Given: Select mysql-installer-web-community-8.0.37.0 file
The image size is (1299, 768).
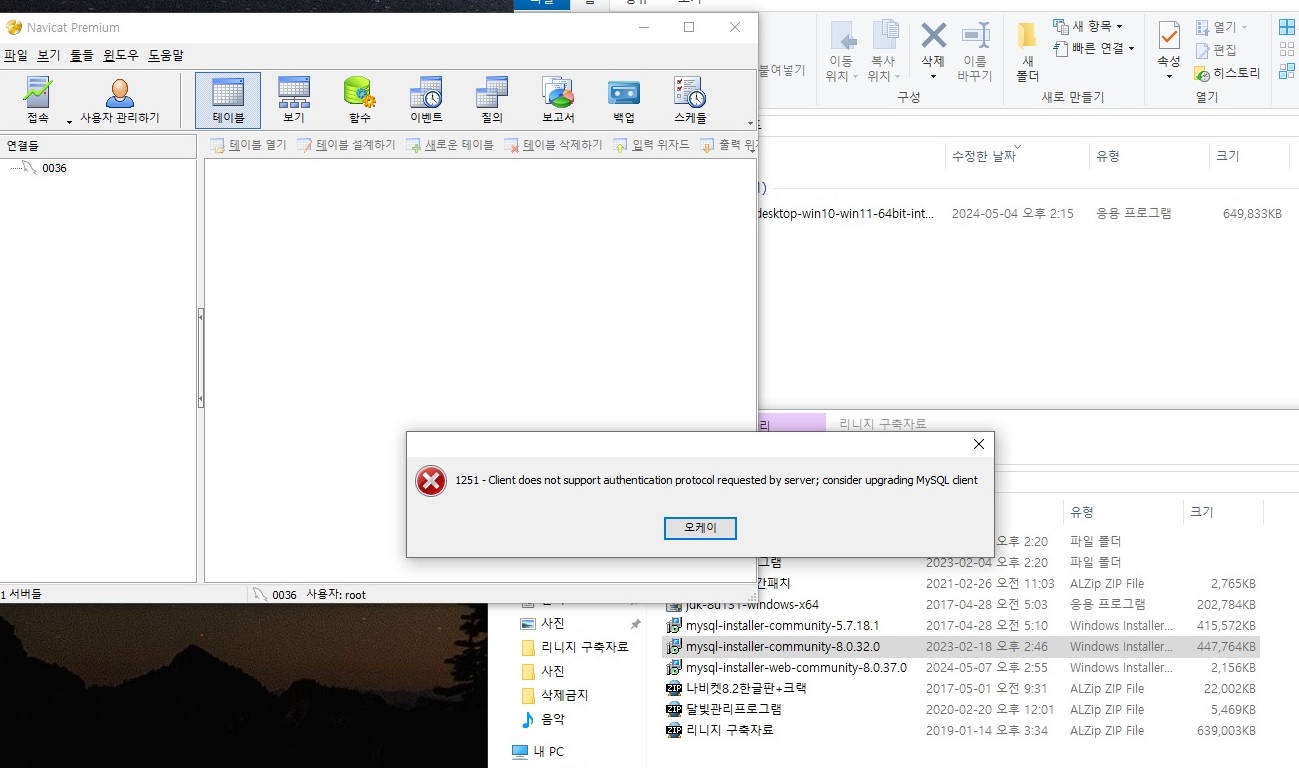Looking at the screenshot, I should pos(961,667).
